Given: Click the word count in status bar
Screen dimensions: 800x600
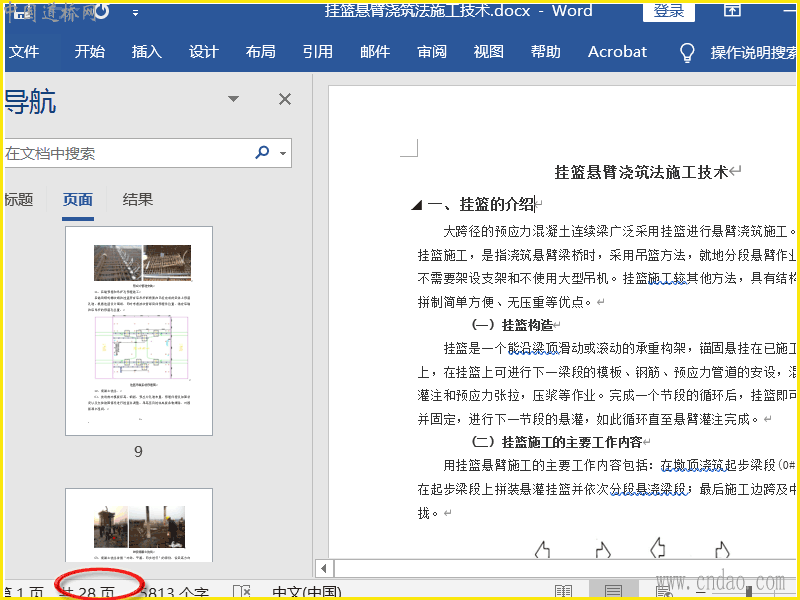Looking at the screenshot, I should [x=175, y=592].
